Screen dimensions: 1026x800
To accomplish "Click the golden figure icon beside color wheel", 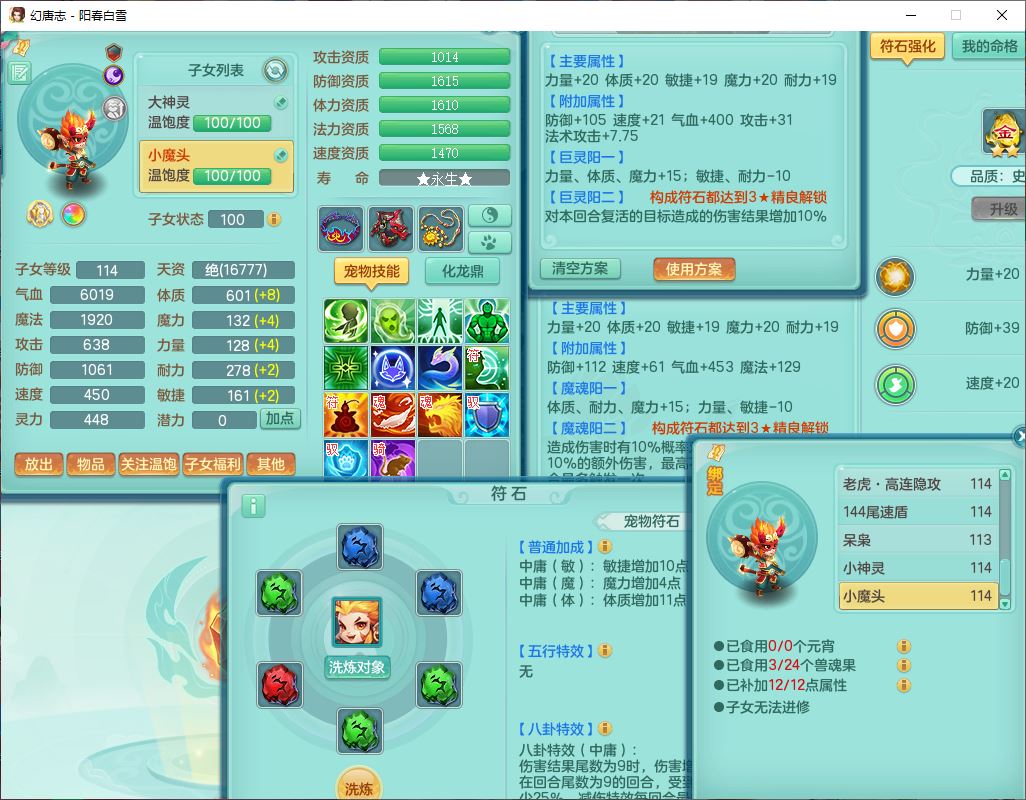I will pyautogui.click(x=40, y=214).
